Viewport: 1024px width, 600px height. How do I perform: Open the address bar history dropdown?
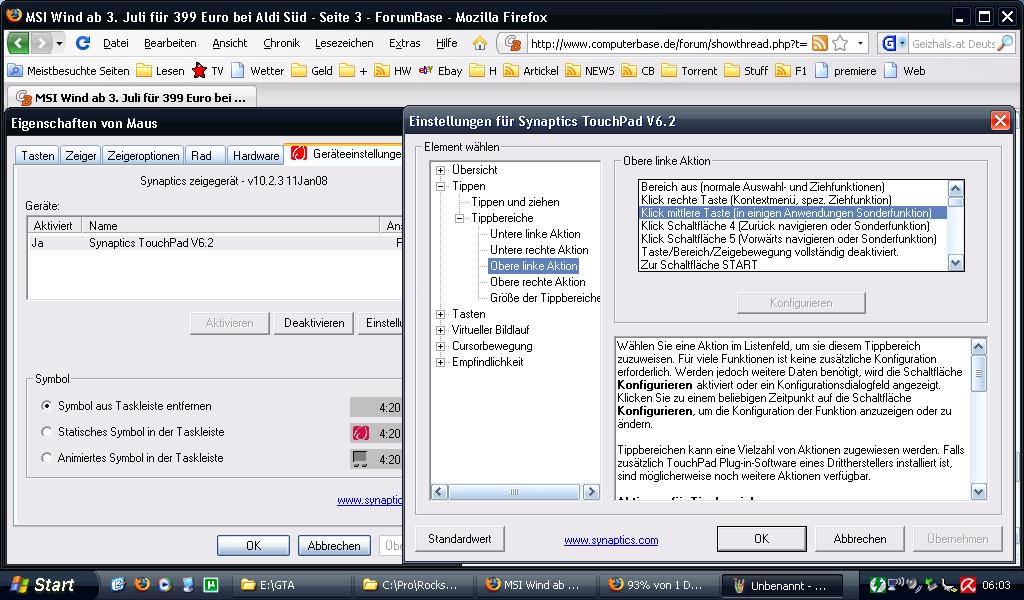[860, 44]
